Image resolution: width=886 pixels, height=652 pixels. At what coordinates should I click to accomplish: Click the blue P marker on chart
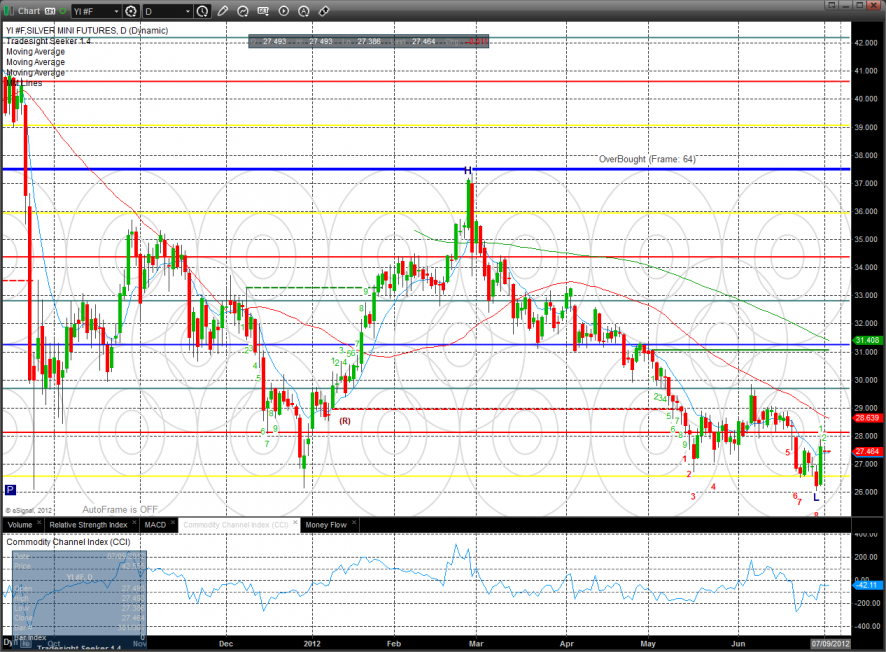pos(10,490)
